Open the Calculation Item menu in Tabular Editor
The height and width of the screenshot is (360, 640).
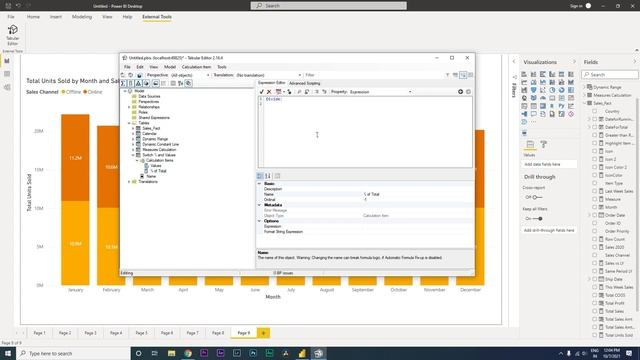[196, 67]
